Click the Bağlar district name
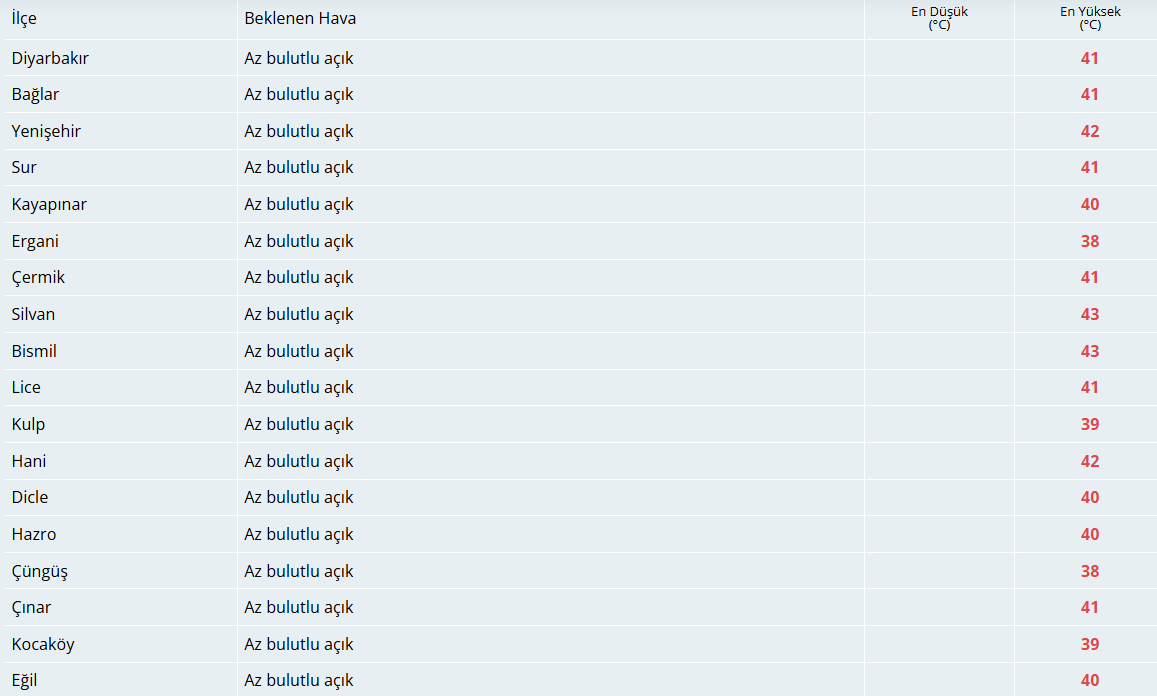 [35, 94]
